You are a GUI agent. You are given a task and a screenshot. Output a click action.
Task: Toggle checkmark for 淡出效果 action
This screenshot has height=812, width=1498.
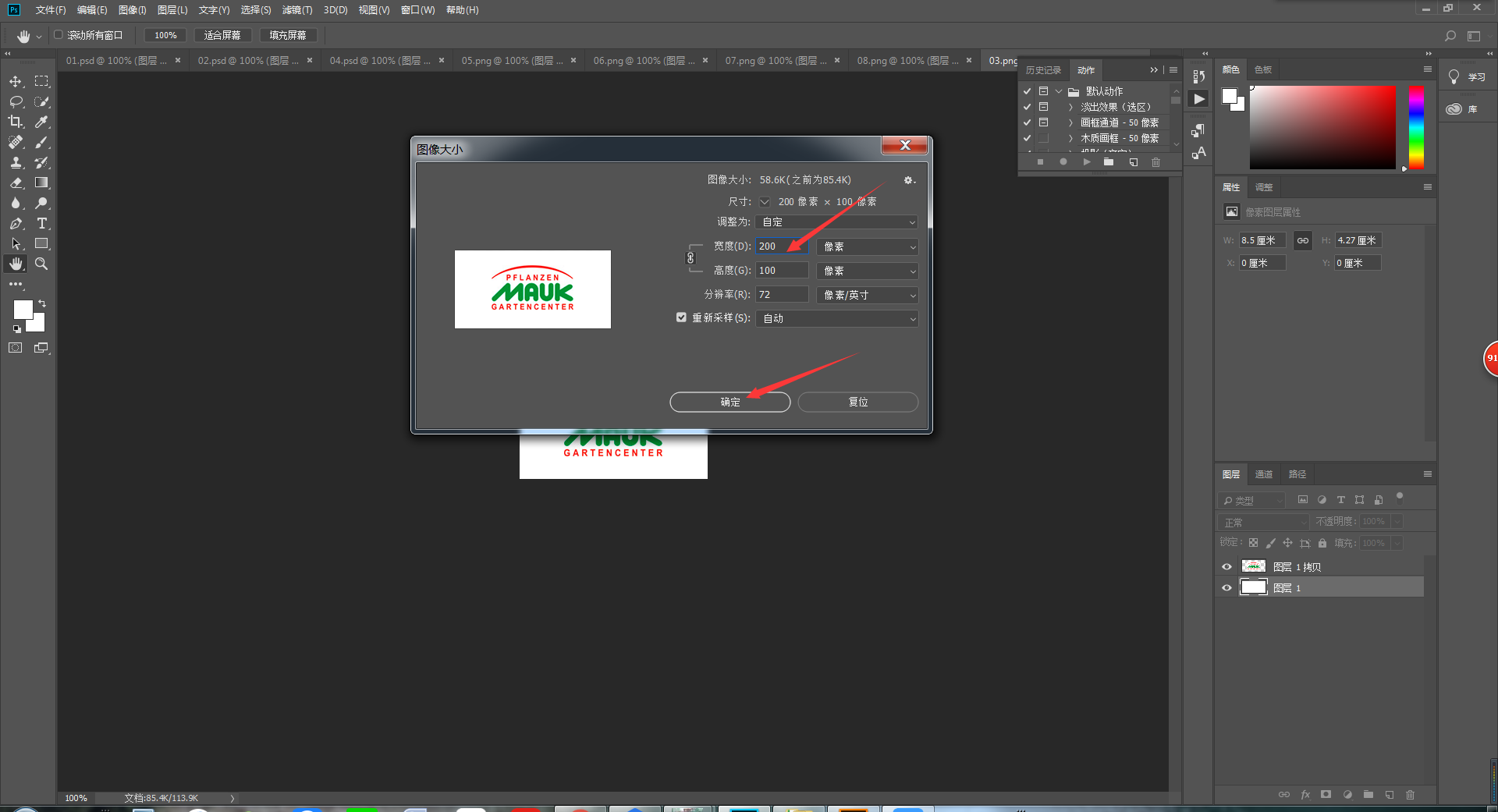[x=1028, y=107]
